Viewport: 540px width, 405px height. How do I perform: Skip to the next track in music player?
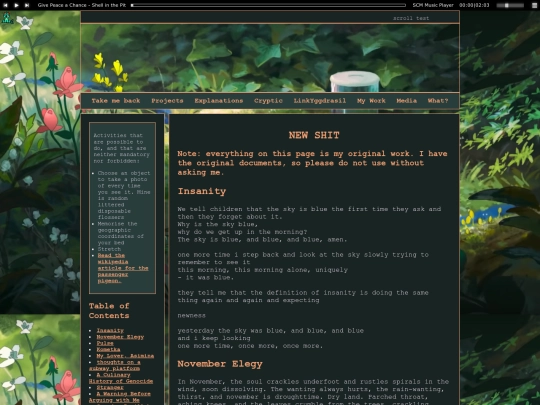click(x=27, y=5)
